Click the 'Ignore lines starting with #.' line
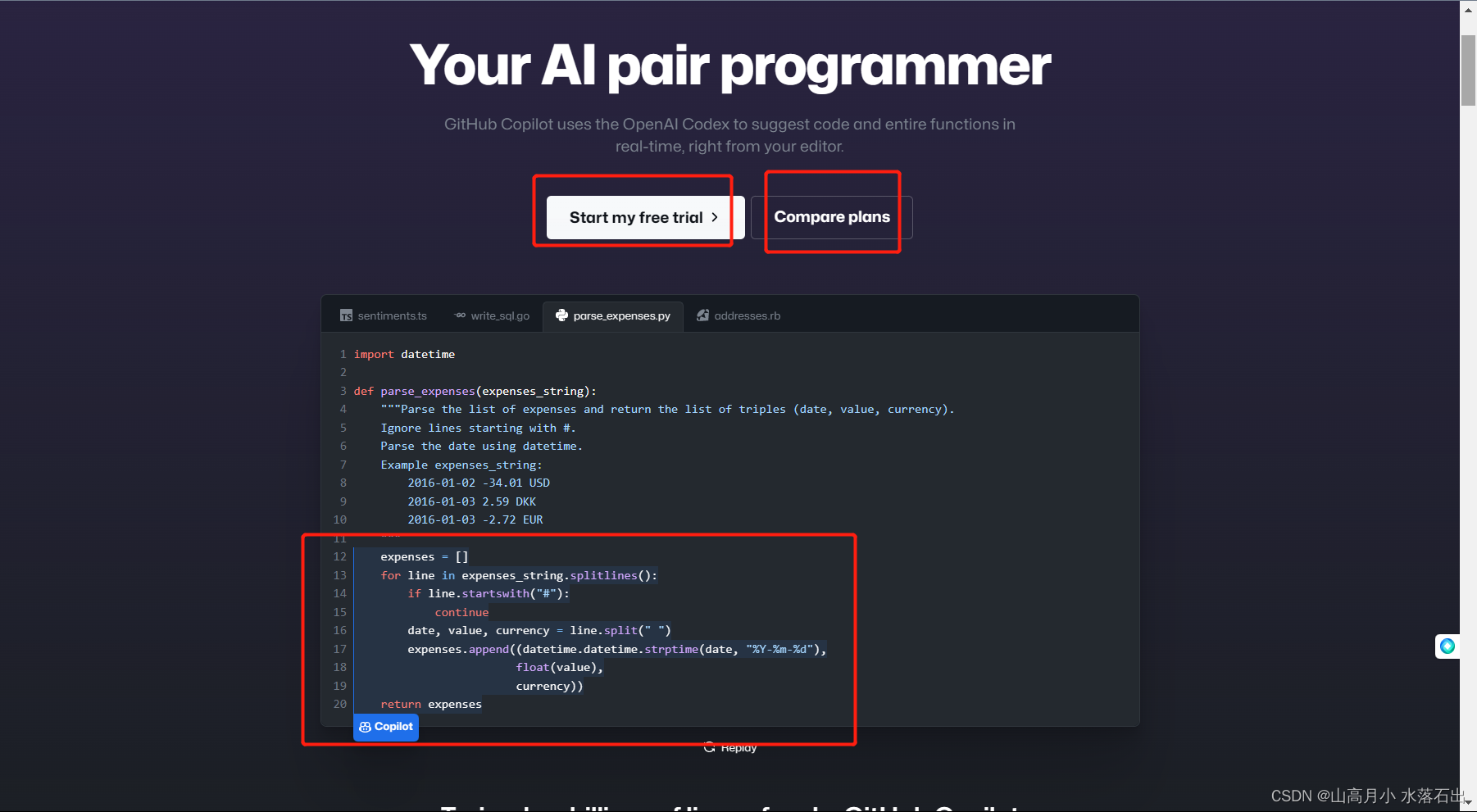The height and width of the screenshot is (812, 1477). click(478, 428)
